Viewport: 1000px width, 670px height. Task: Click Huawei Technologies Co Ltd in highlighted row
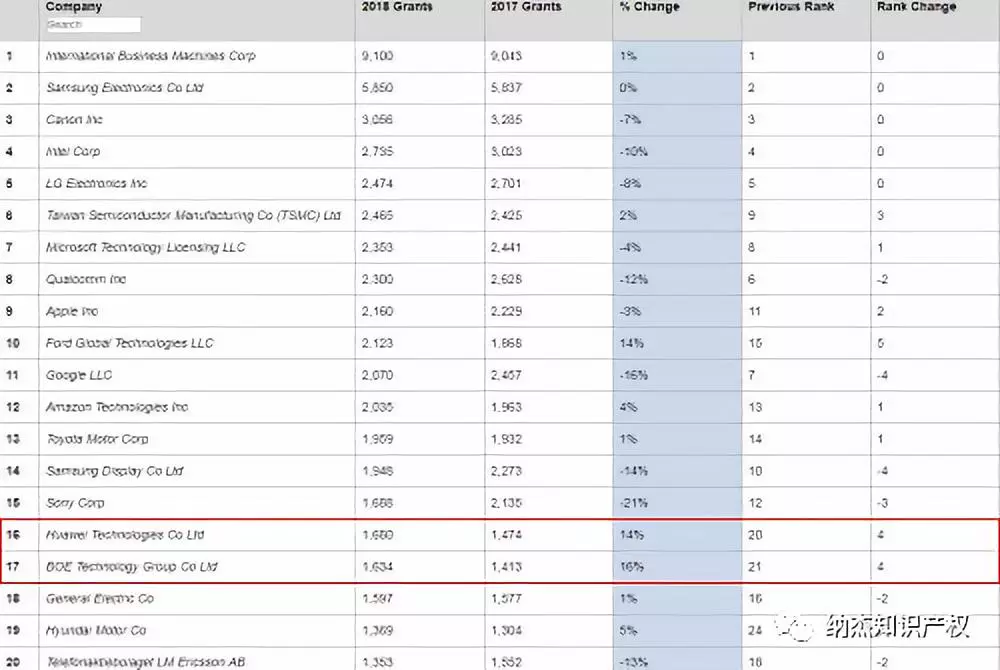coord(125,535)
